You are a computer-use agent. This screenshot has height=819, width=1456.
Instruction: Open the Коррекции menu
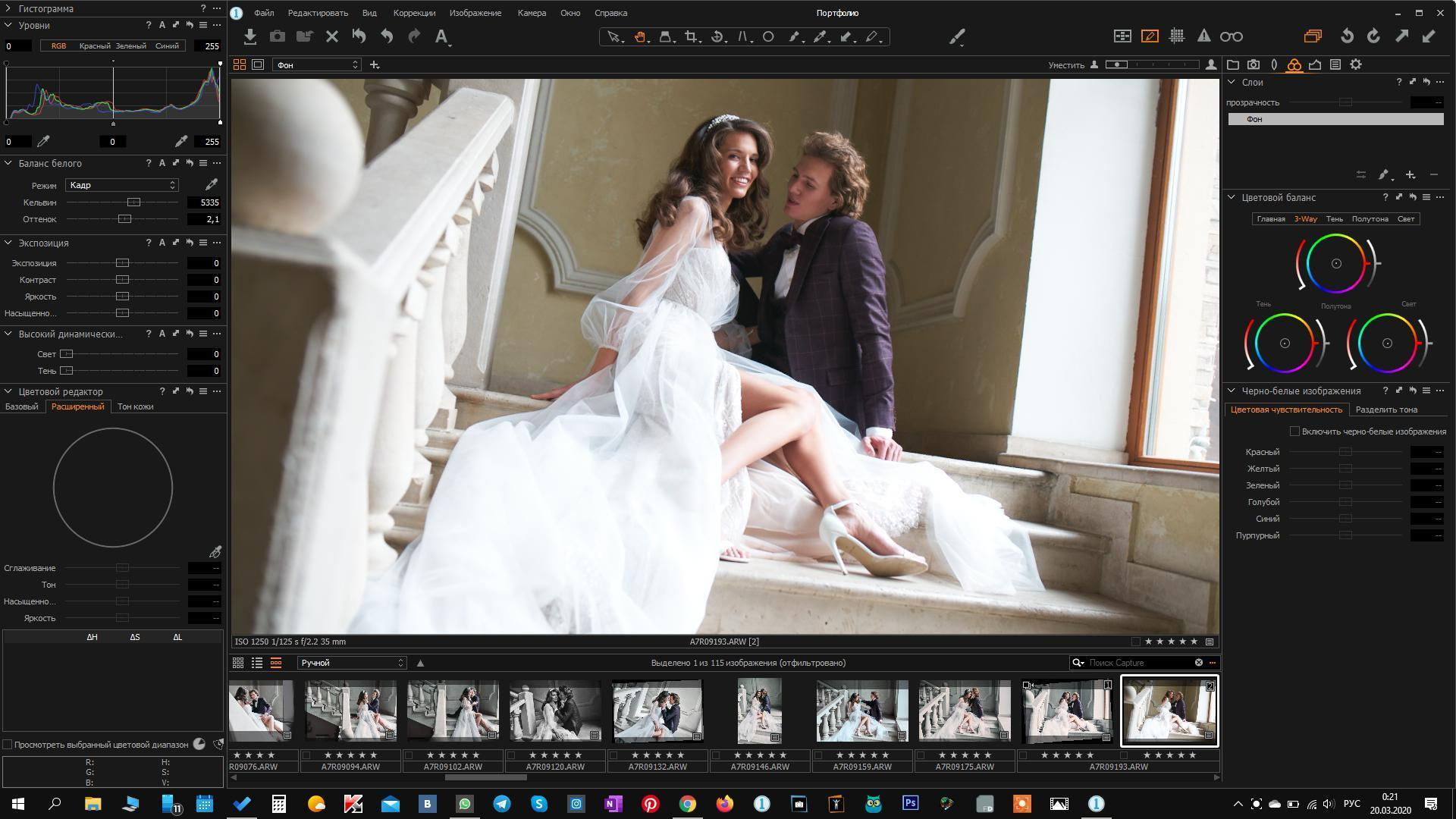pos(414,13)
